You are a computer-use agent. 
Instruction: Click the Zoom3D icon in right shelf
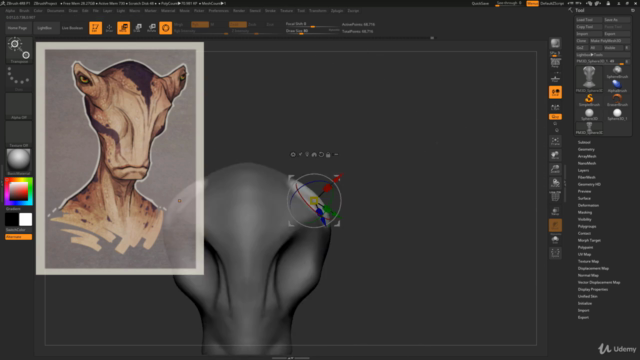coord(555,169)
